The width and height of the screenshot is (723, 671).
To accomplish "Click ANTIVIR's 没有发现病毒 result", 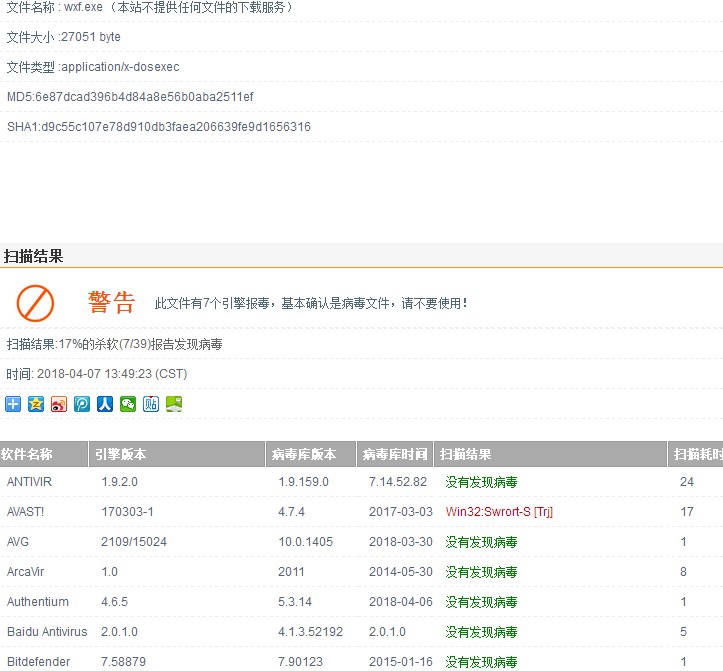I will tap(481, 482).
